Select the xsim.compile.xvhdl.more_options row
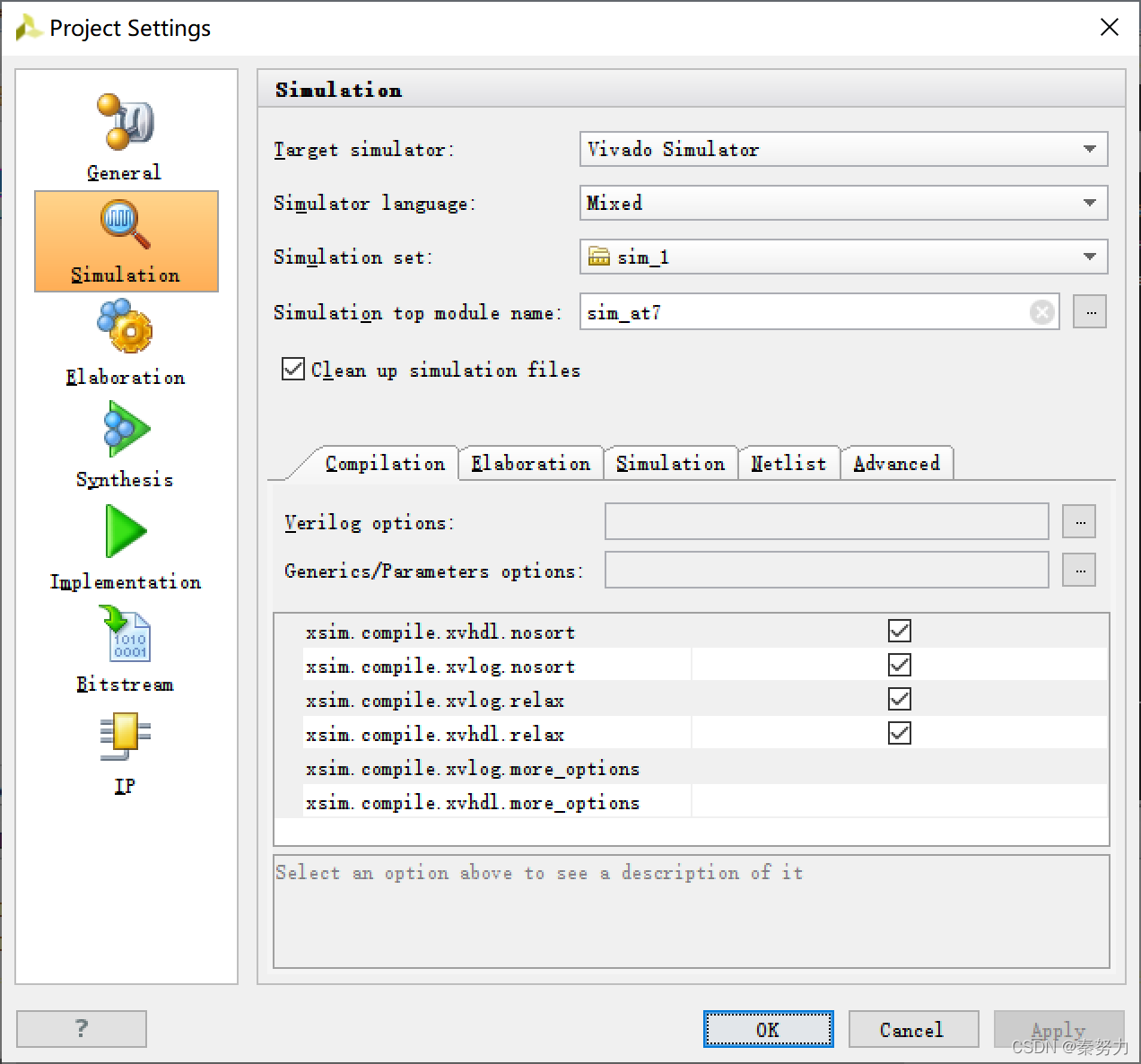The height and width of the screenshot is (1064, 1141). click(692, 803)
